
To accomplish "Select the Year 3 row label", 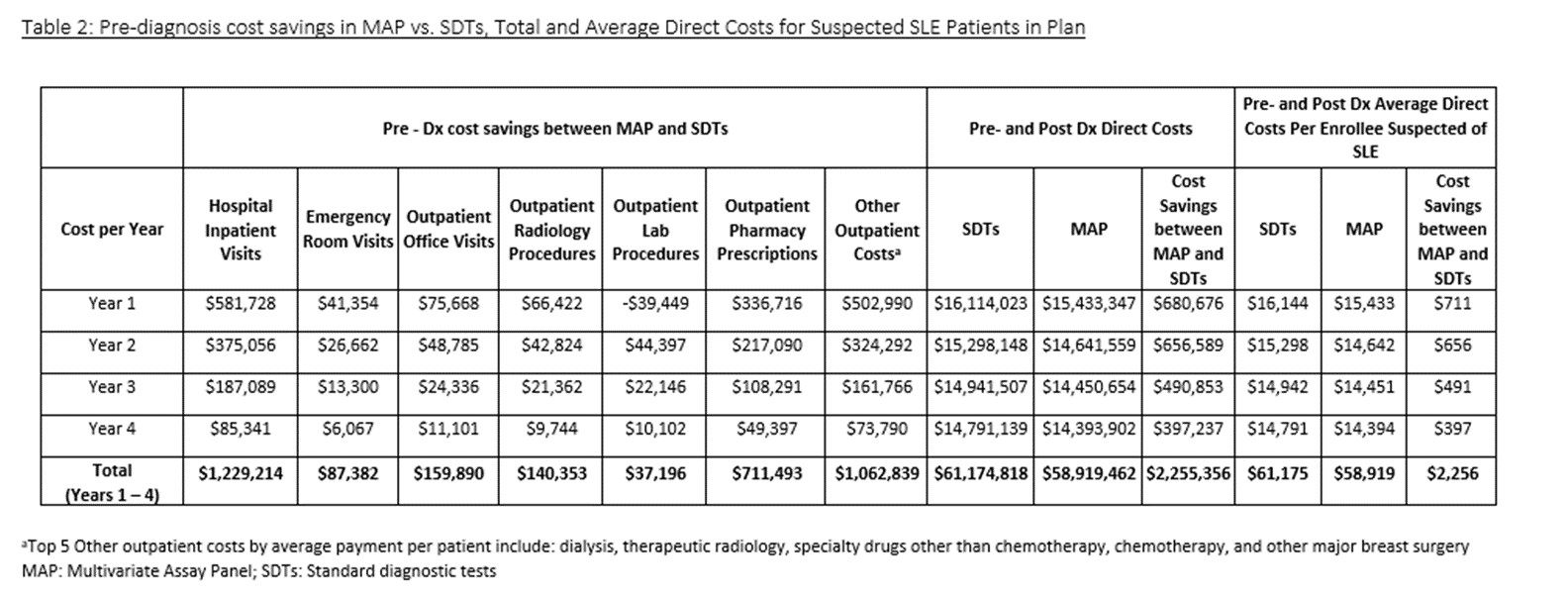I will click(112, 386).
